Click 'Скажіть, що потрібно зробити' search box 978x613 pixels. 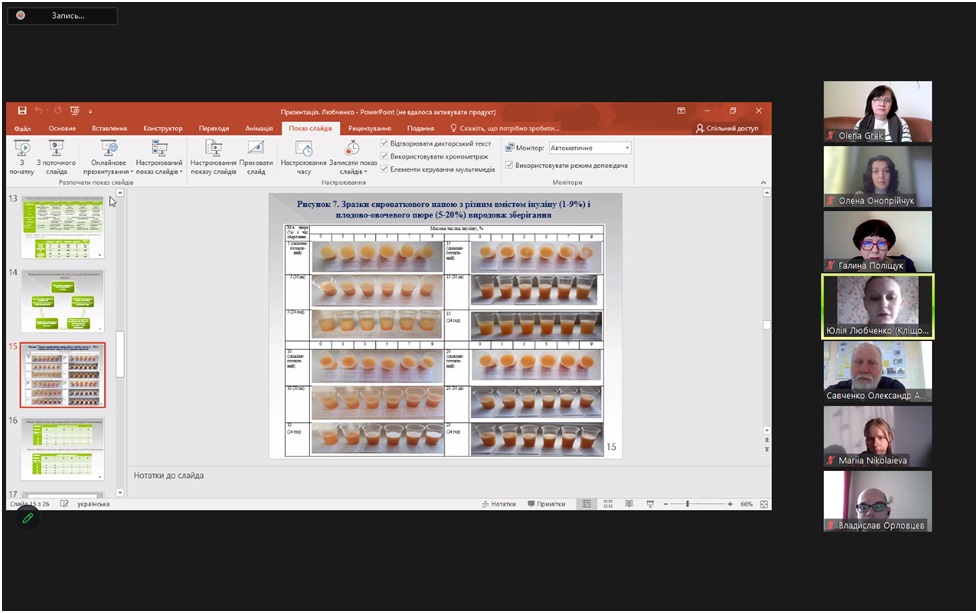pyautogui.click(x=505, y=128)
